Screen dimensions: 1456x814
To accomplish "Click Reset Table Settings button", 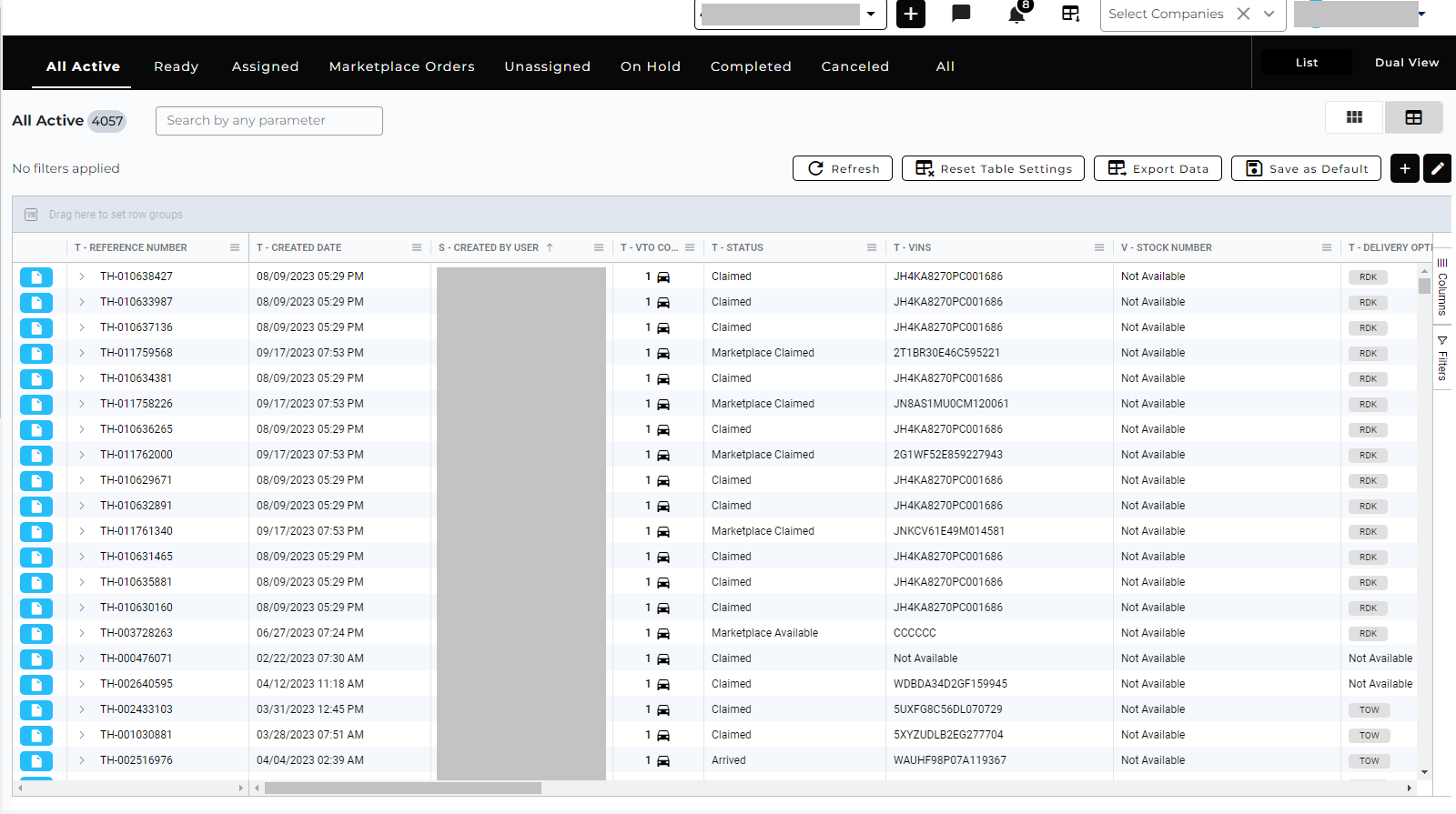I will 993,168.
